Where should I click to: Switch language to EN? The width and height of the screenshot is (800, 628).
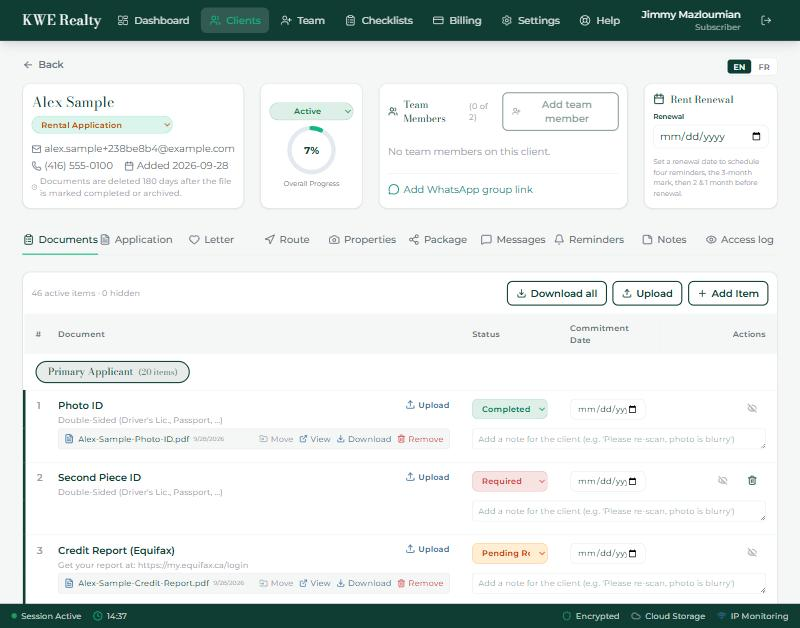click(739, 67)
